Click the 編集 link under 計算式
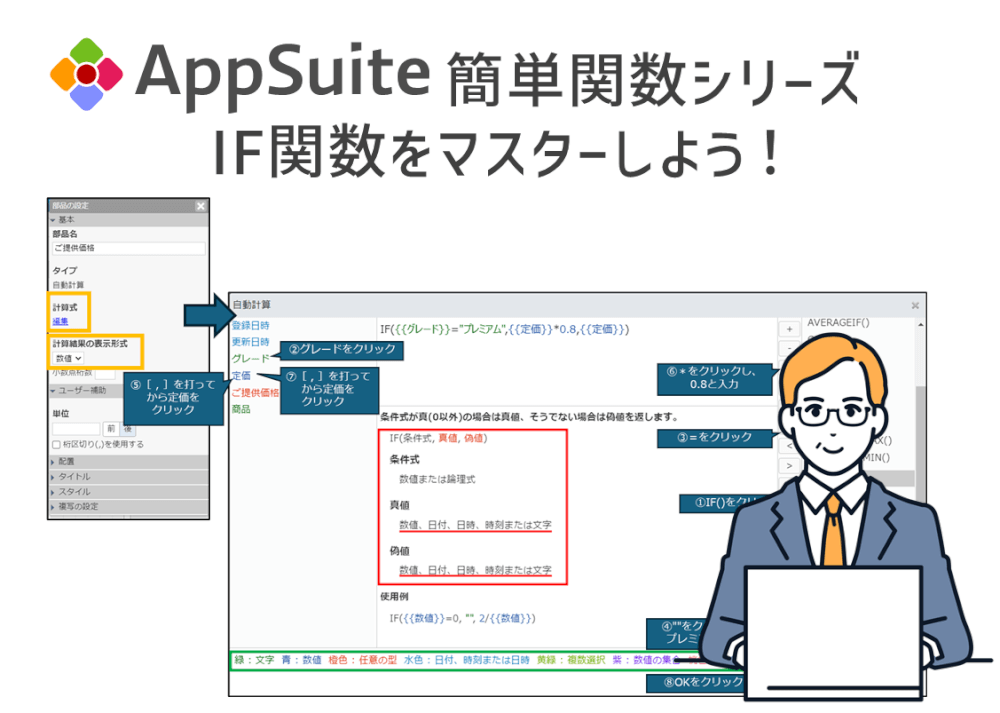1000x713 pixels. [62, 322]
